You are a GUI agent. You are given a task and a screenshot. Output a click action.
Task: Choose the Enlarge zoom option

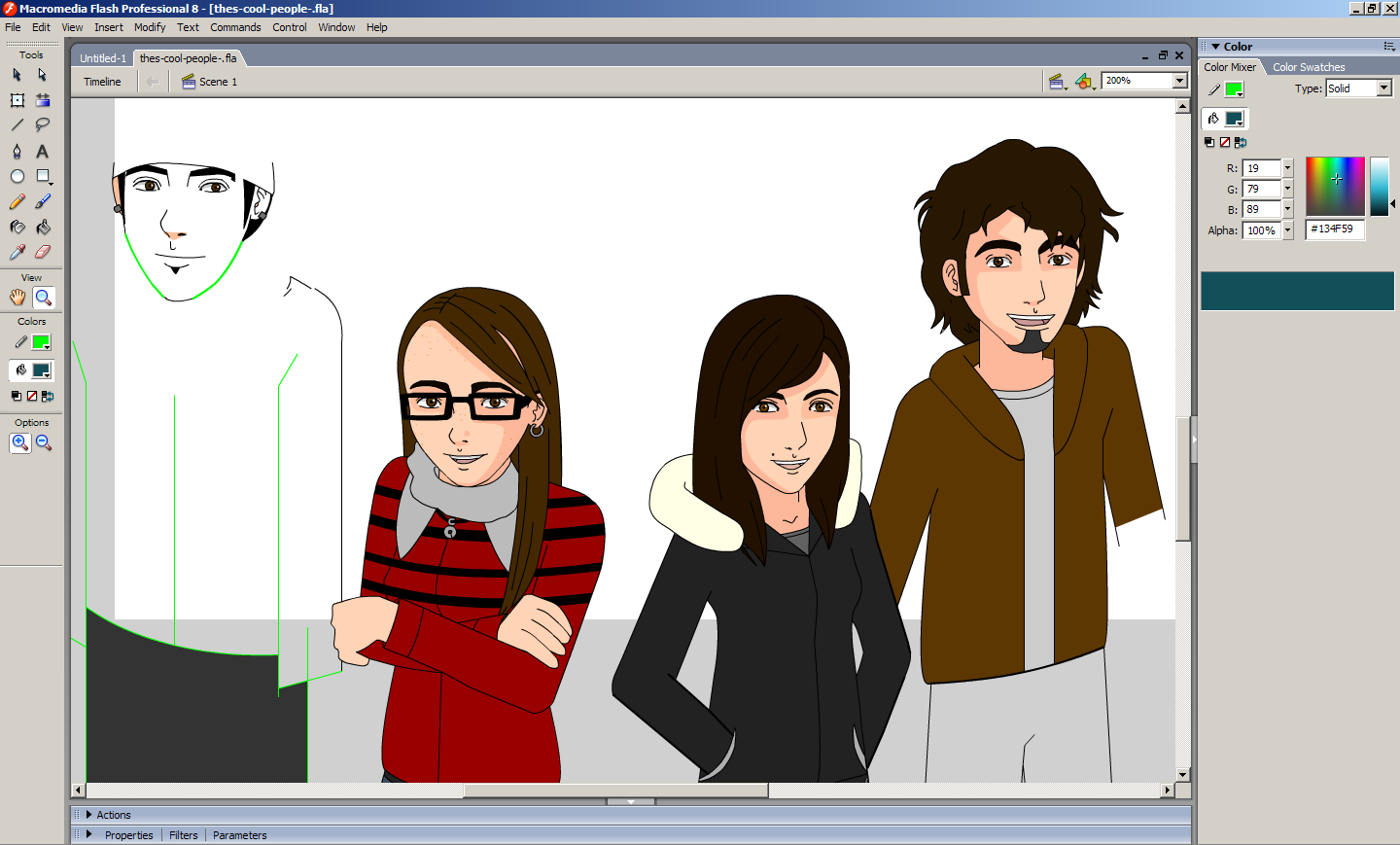19,442
